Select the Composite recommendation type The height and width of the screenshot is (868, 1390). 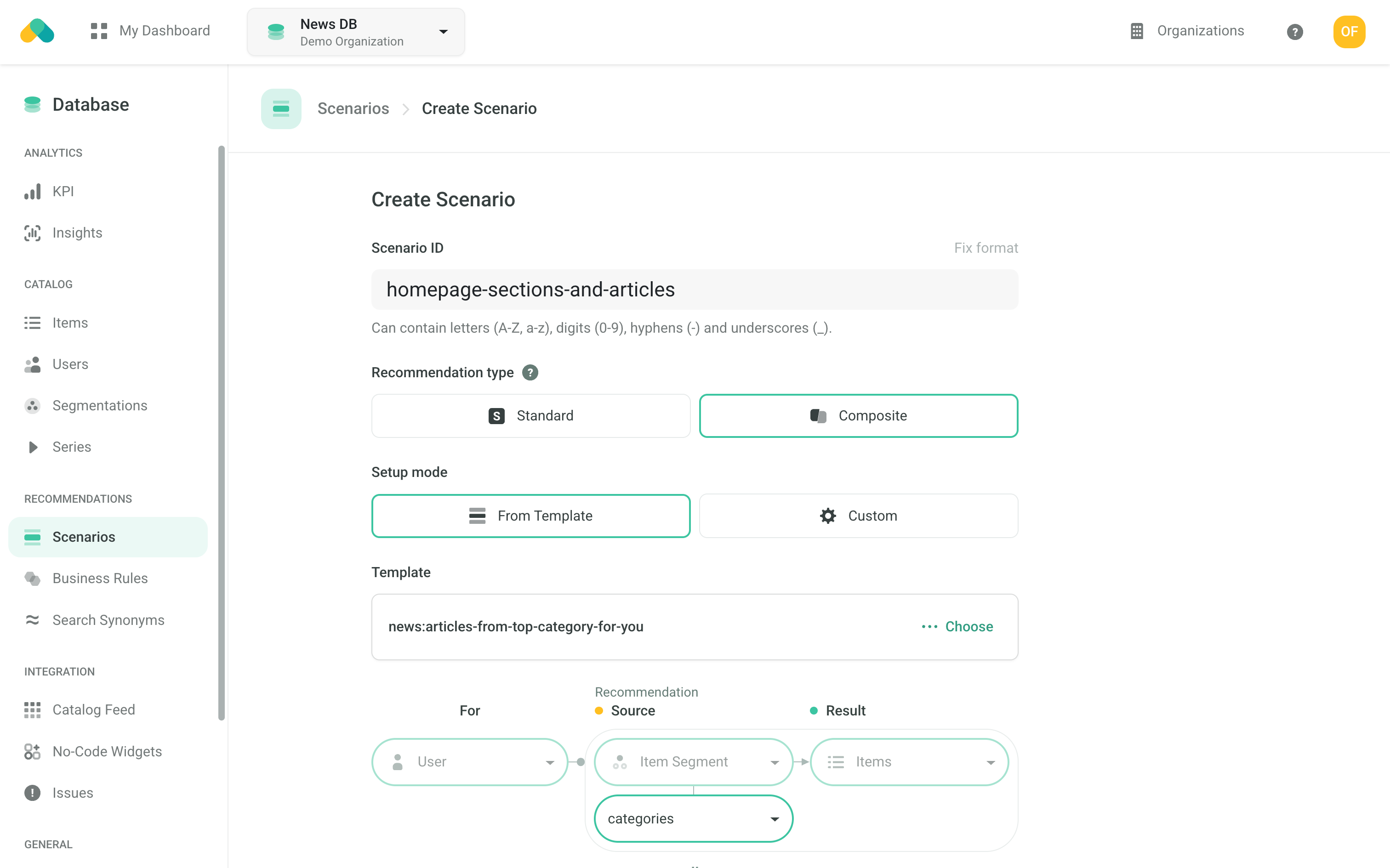pyautogui.click(x=858, y=416)
